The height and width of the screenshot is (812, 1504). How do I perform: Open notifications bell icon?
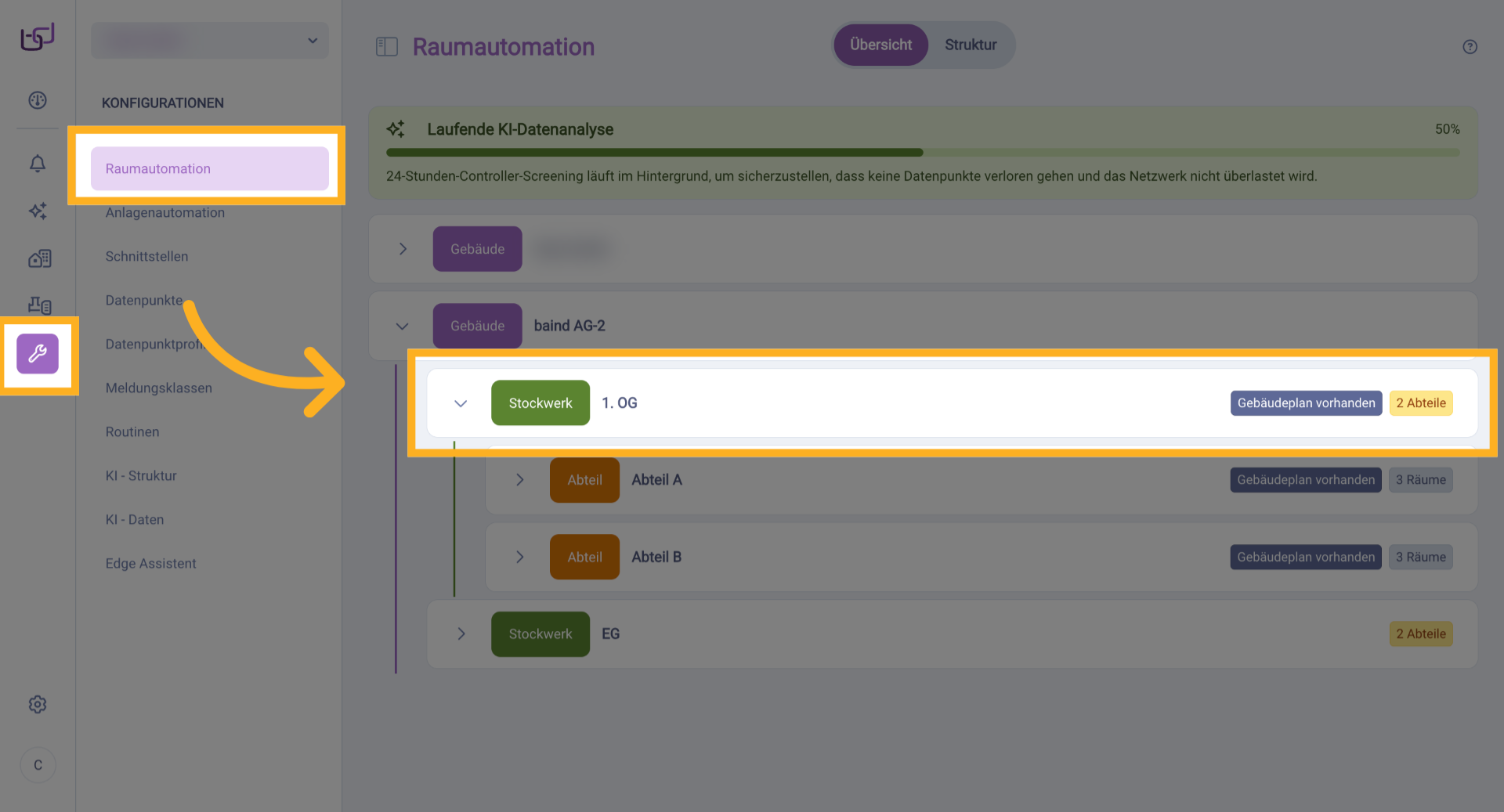pos(38,163)
